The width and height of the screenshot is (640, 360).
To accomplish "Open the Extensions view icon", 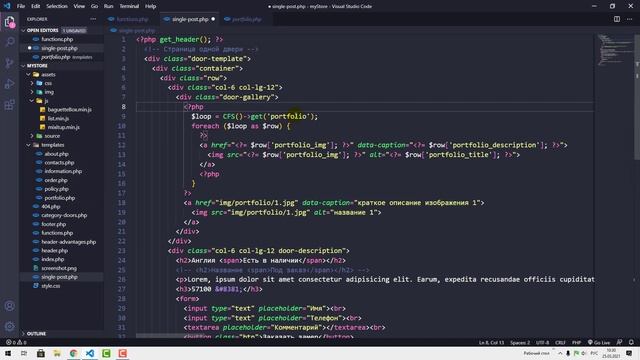I will coord(9,104).
